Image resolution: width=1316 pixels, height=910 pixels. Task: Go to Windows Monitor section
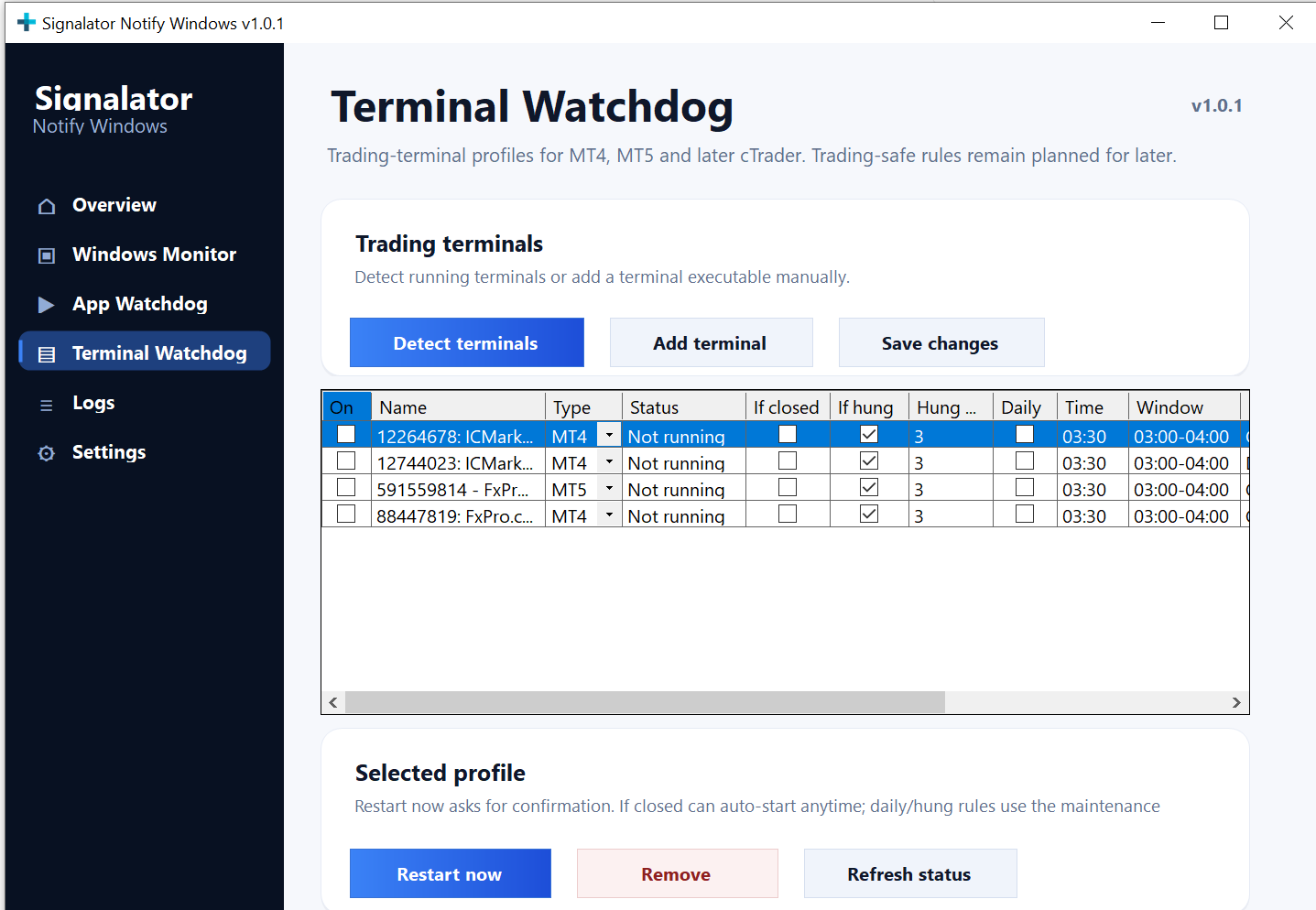coord(154,255)
